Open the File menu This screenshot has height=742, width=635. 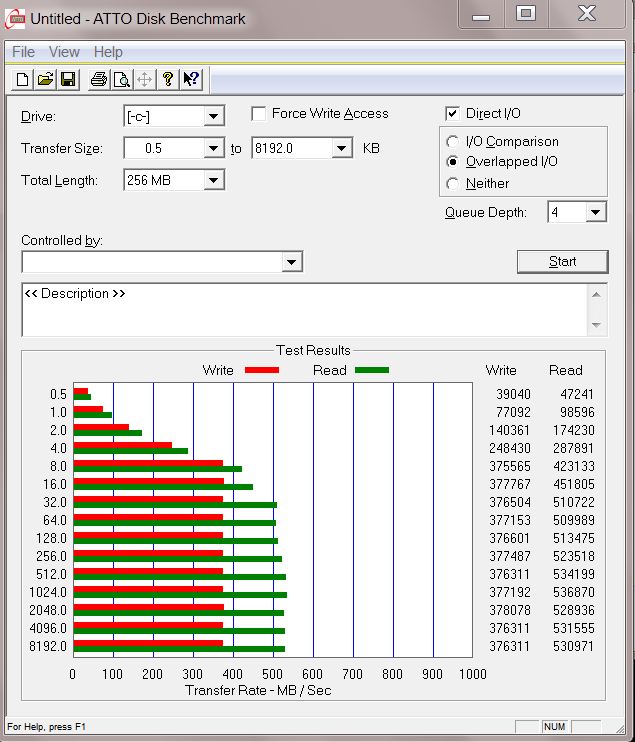23,52
